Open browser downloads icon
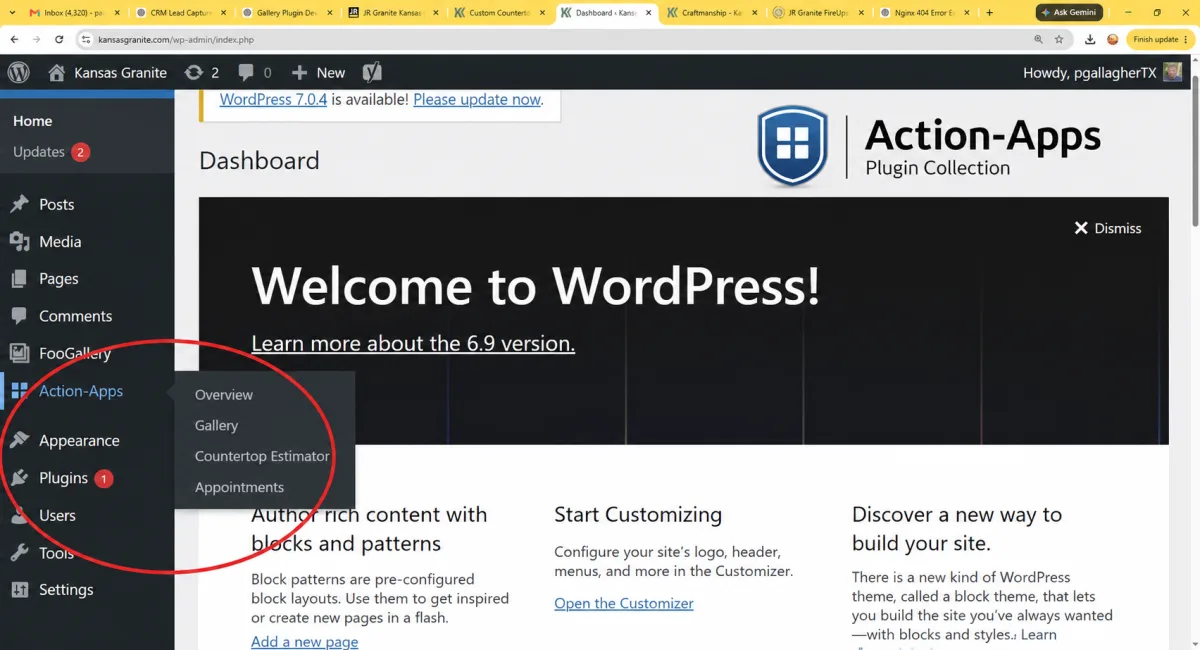Viewport: 1200px width, 650px height. pyautogui.click(x=1091, y=39)
